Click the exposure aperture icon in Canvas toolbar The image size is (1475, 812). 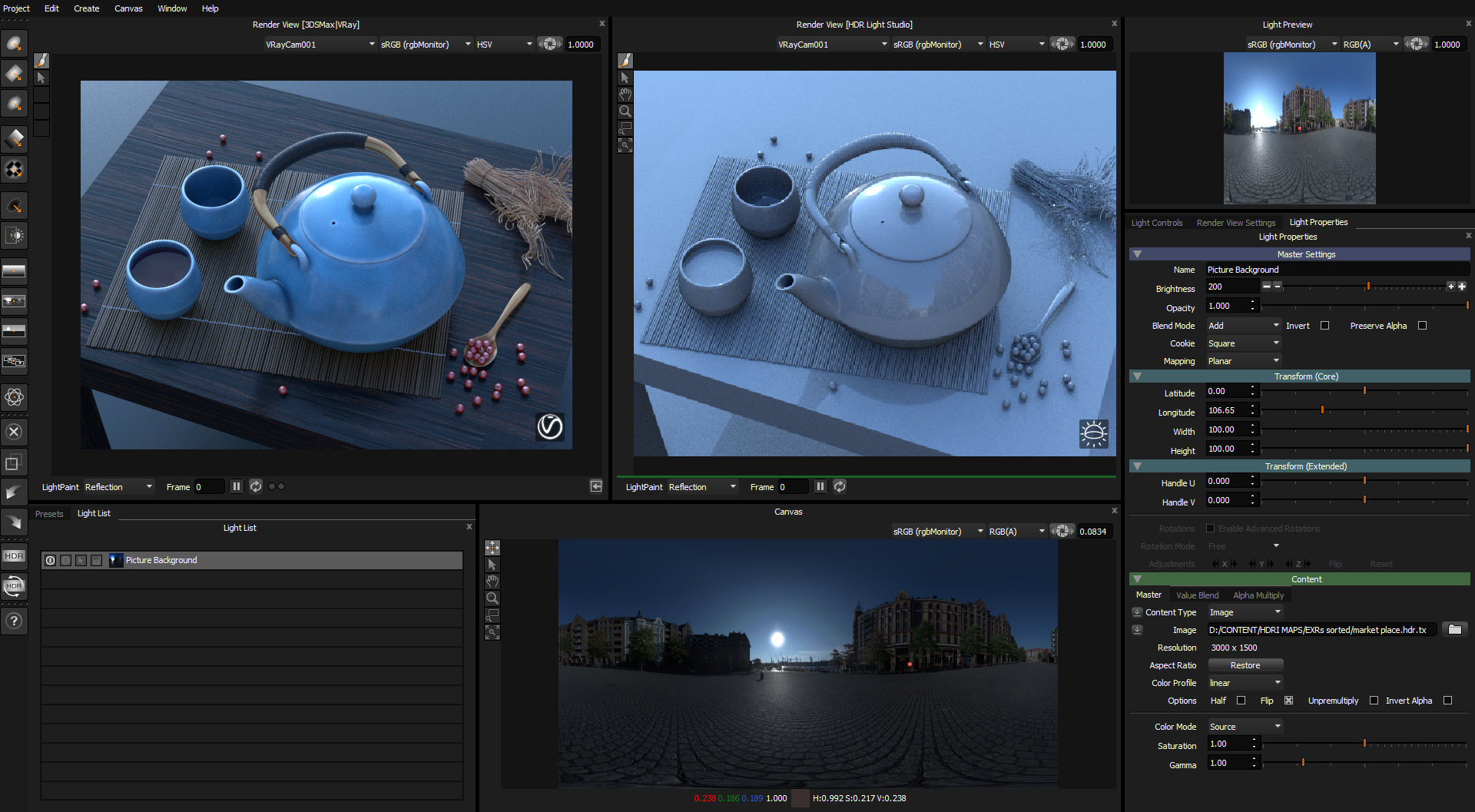[1062, 531]
